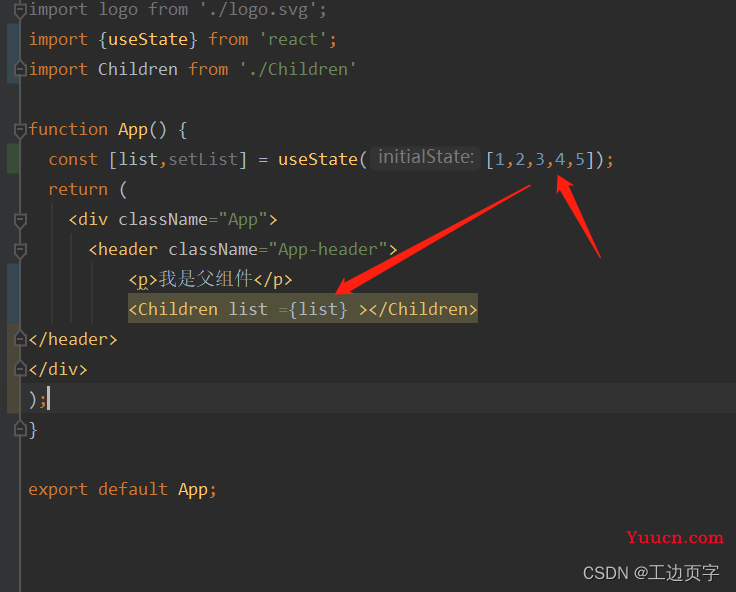This screenshot has height=592, width=736.
Task: Click the './Children' import path string
Action: pos(298,69)
